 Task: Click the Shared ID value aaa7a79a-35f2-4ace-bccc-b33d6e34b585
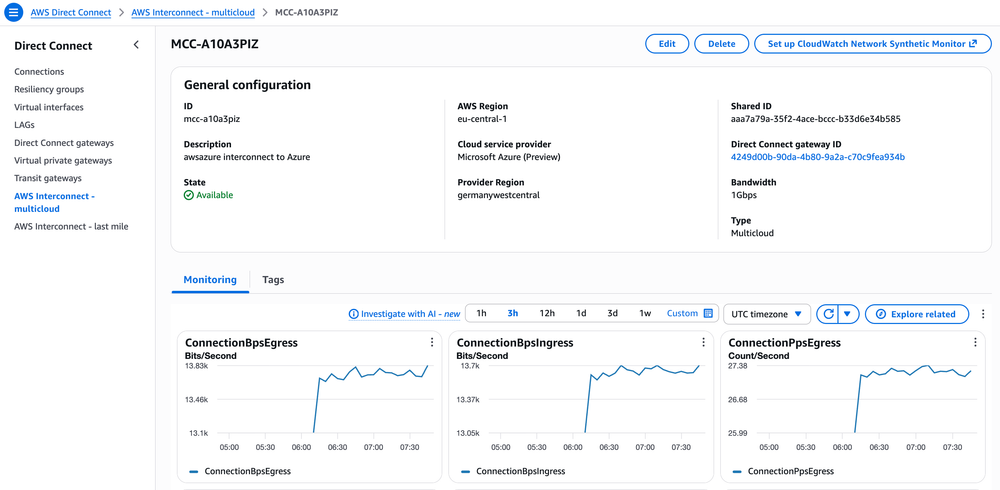(816, 119)
